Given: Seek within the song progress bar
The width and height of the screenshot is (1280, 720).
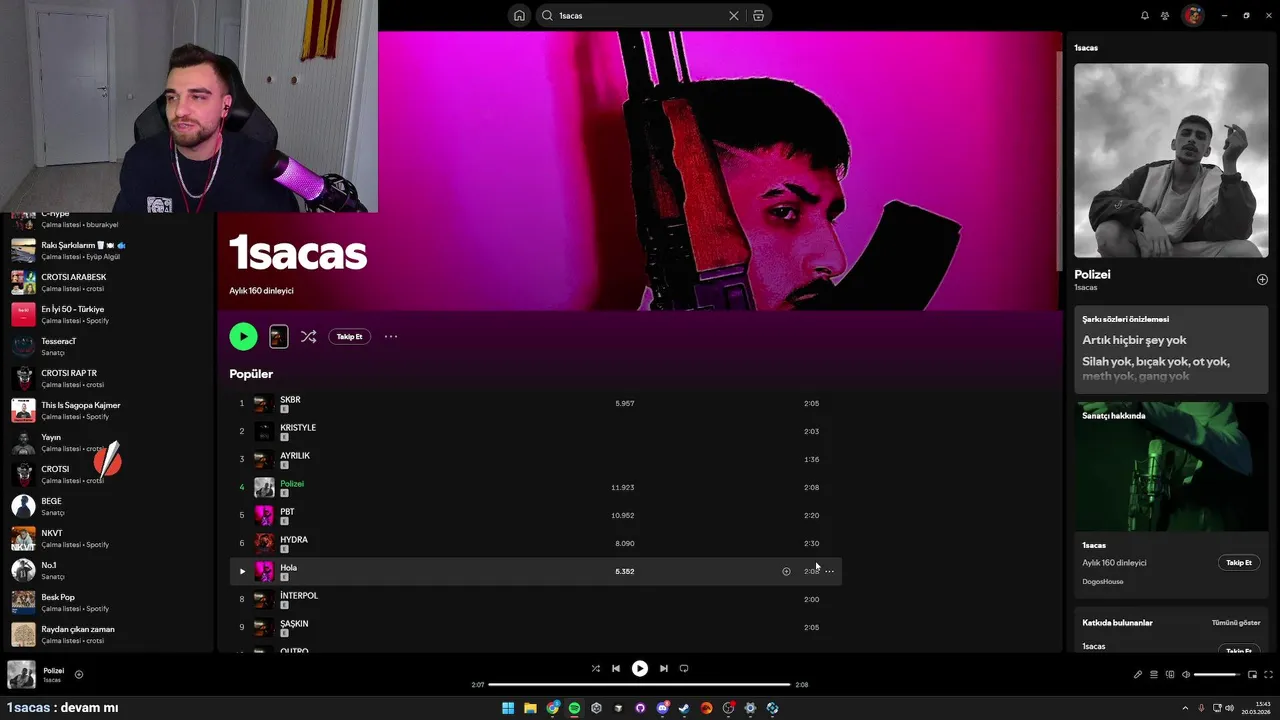Looking at the screenshot, I should pyautogui.click(x=640, y=685).
